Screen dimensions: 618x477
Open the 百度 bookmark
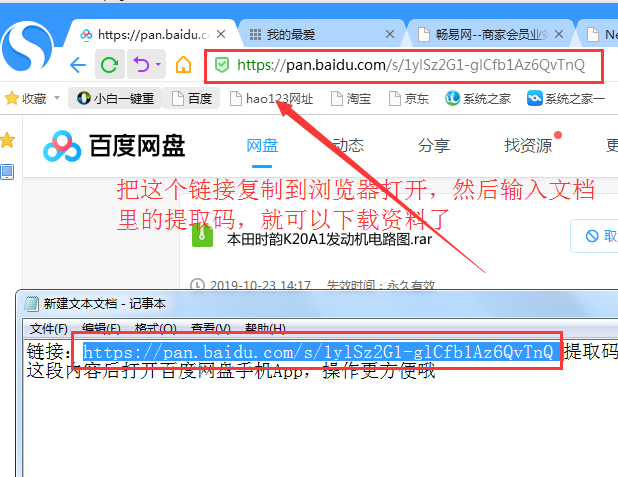(192, 98)
